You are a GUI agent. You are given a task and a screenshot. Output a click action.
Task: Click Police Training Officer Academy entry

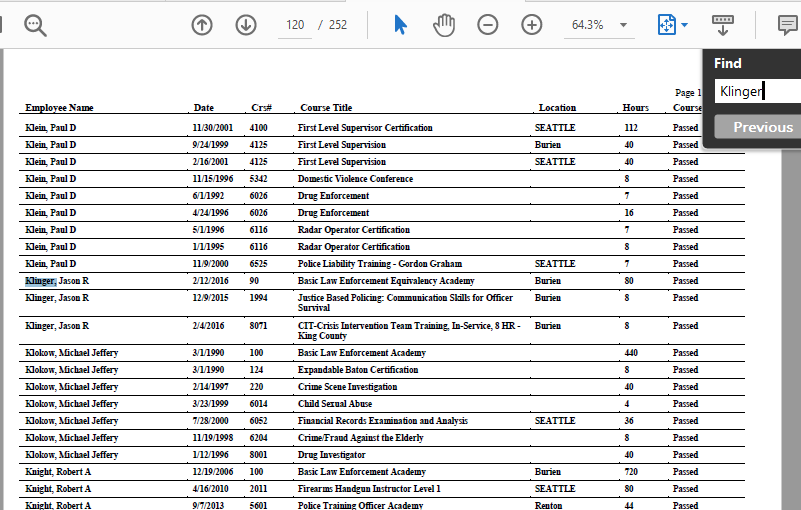click(x=361, y=505)
